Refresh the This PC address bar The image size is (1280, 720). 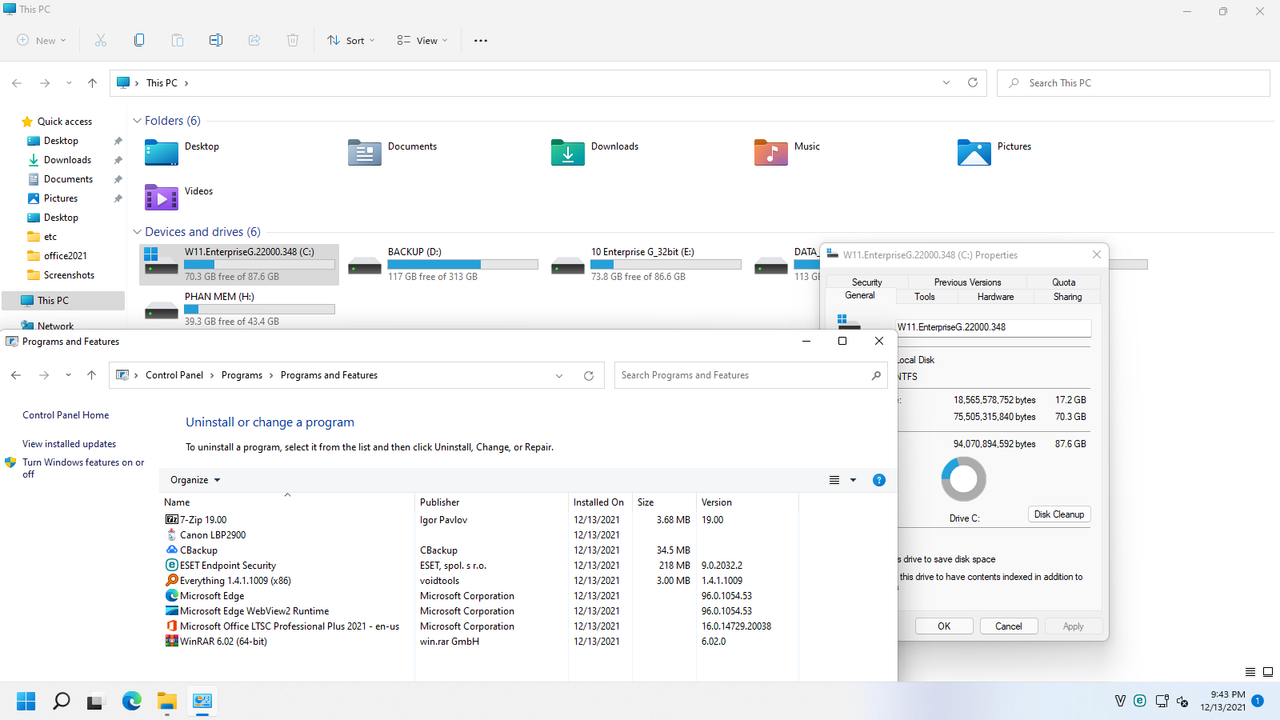[973, 83]
